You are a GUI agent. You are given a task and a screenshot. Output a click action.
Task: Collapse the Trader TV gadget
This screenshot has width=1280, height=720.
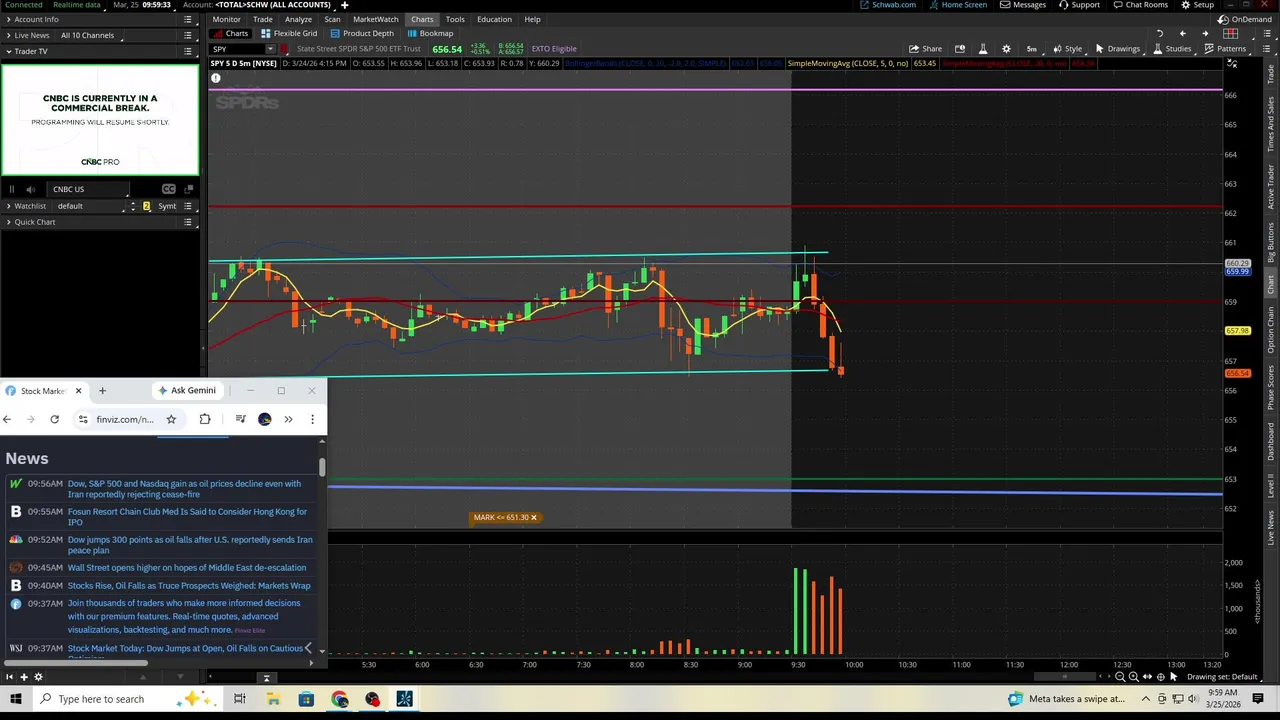pyautogui.click(x=9, y=51)
